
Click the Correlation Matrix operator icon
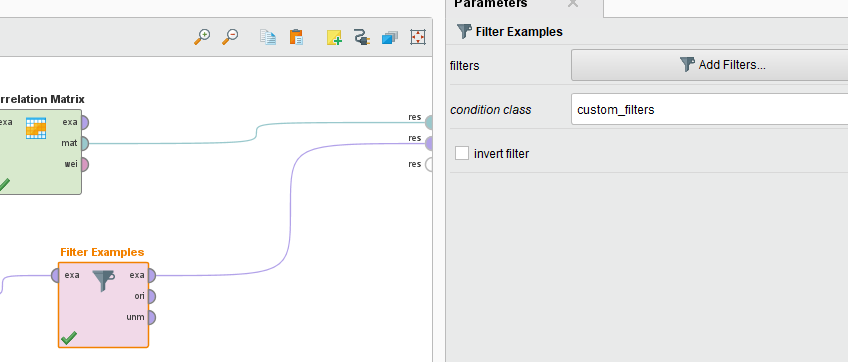[36, 128]
